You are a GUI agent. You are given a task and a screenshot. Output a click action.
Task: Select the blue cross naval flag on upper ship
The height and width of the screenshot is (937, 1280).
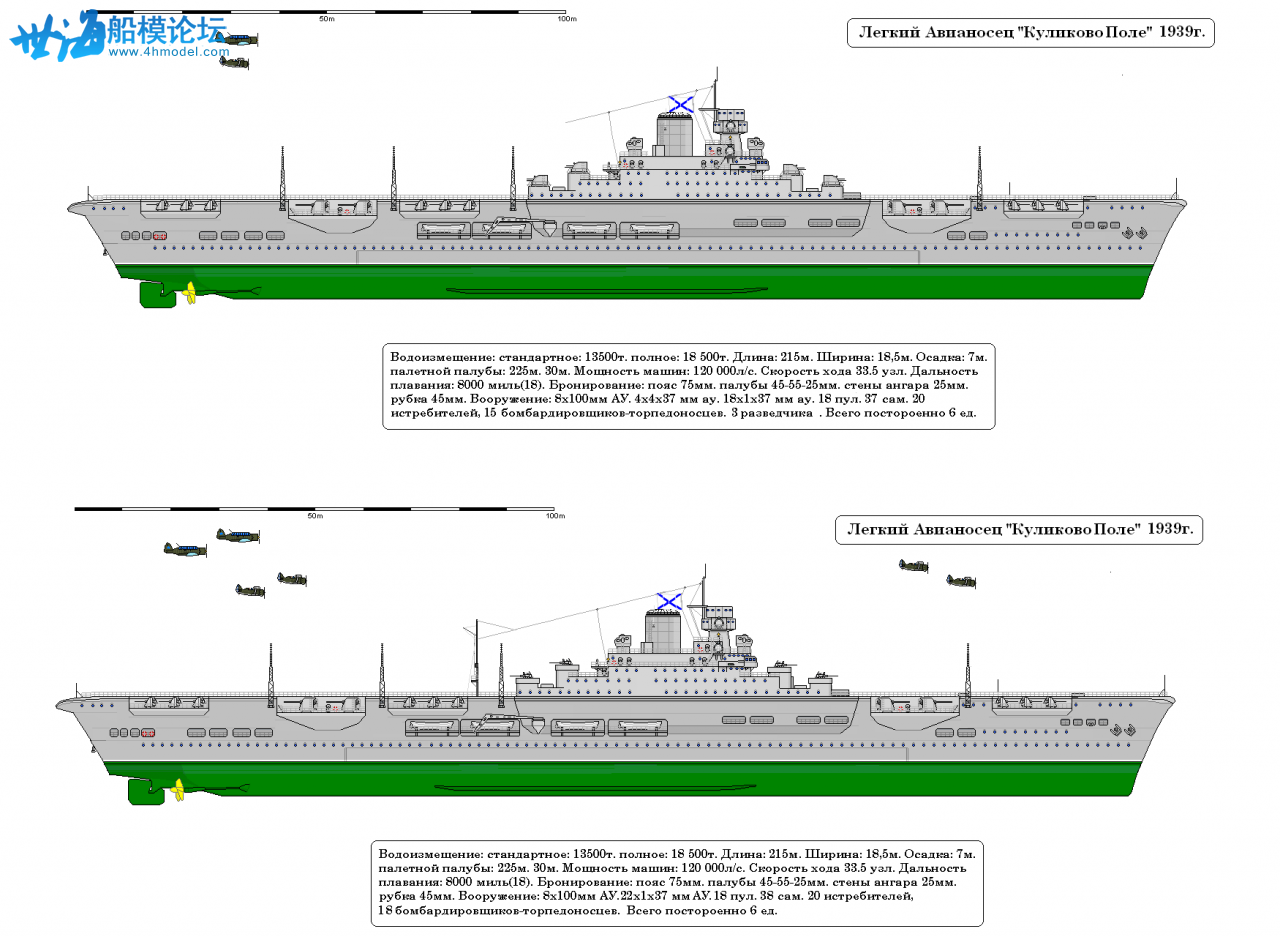(682, 104)
